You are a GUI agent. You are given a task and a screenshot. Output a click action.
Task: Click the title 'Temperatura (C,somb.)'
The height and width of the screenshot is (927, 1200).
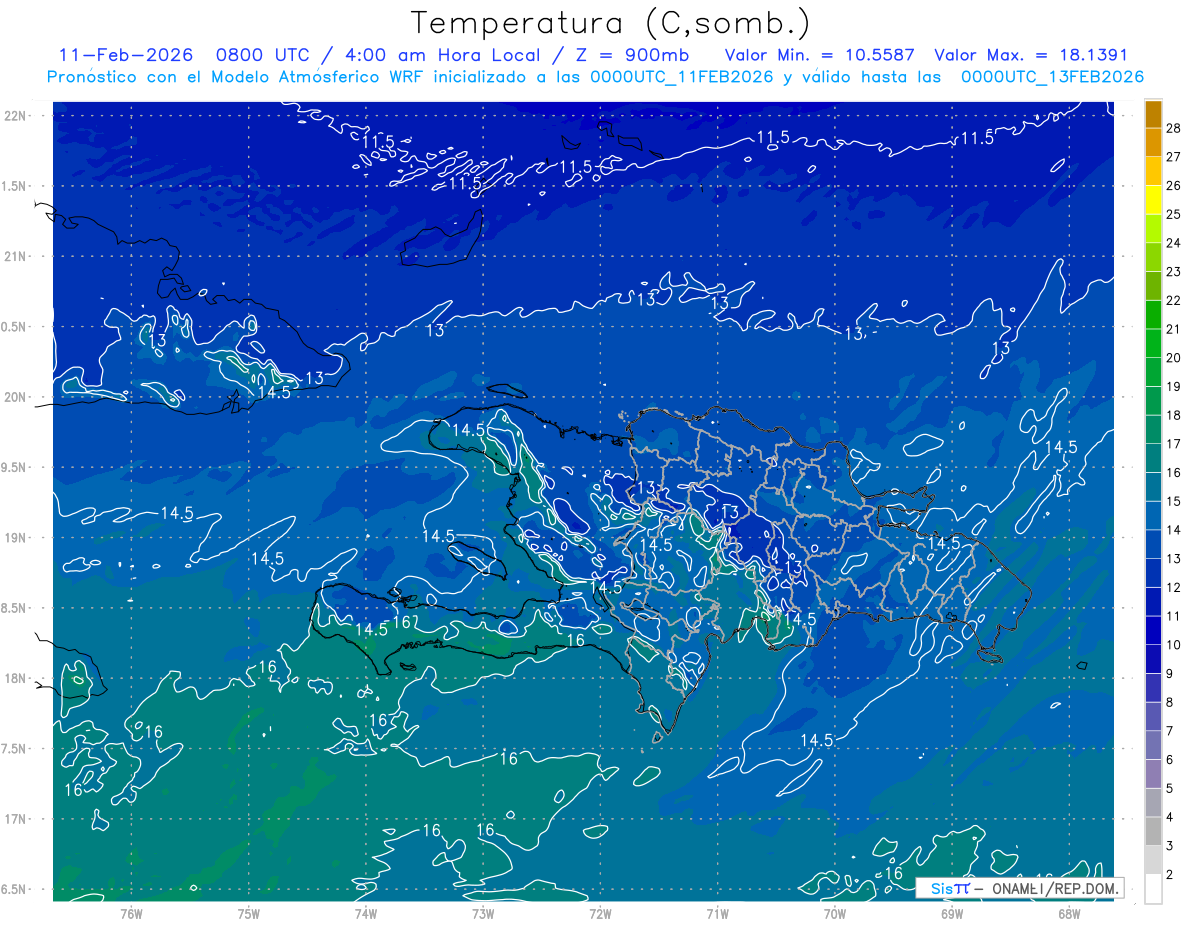pyautogui.click(x=611, y=23)
